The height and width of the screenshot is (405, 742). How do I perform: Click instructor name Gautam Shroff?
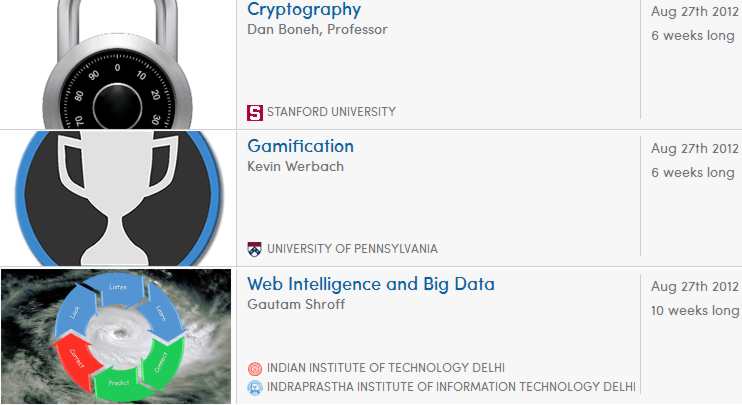[x=296, y=304]
